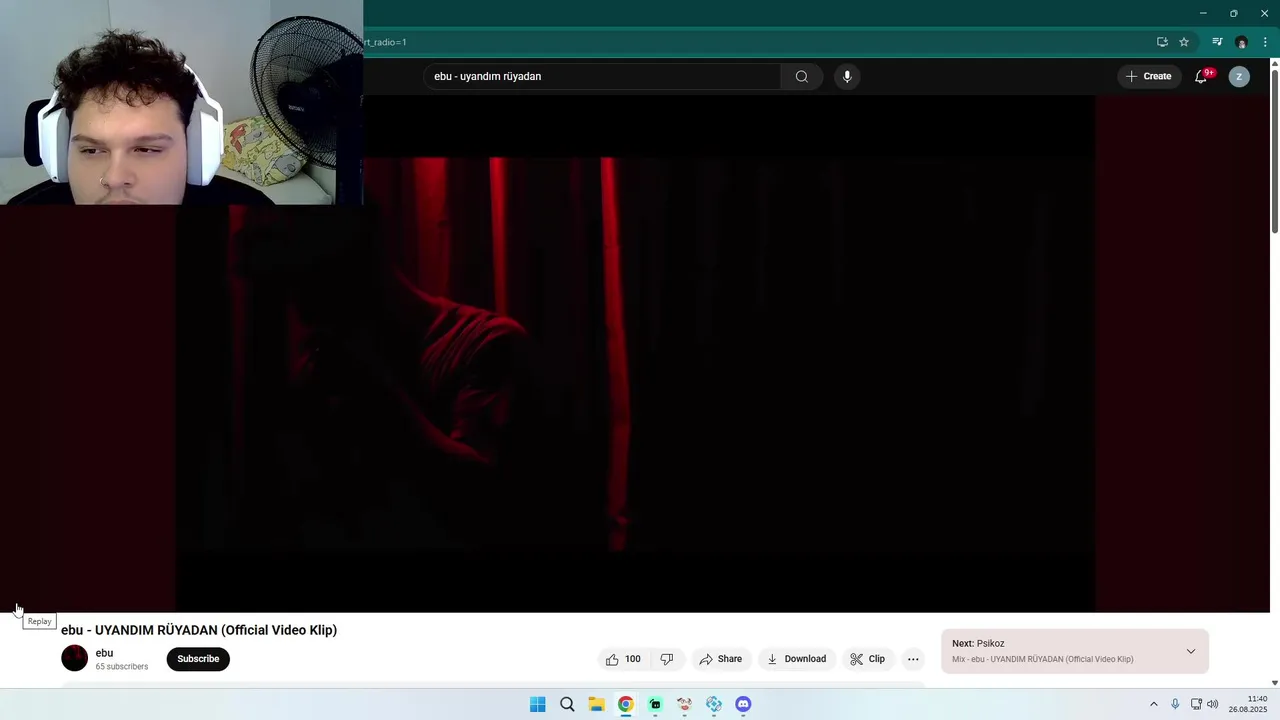Click the system tray microphone icon
Viewport: 1280px width, 720px height.
1175,704
